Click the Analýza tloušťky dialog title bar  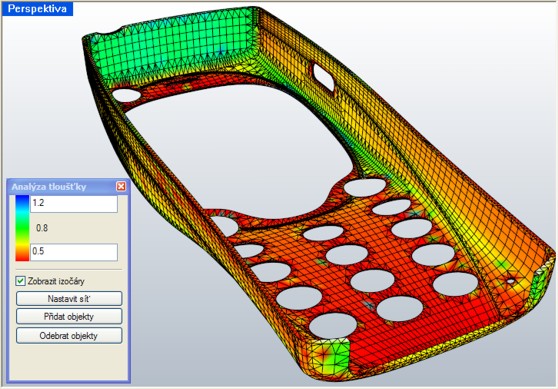(x=63, y=186)
